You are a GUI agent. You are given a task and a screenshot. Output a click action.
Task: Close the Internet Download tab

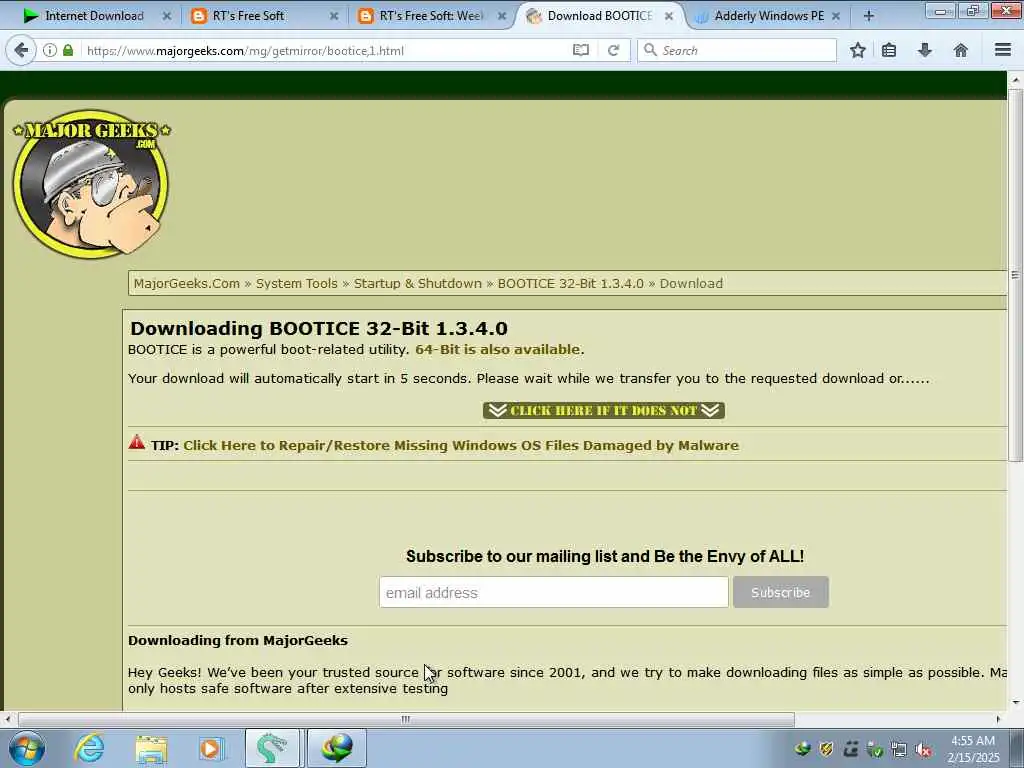[x=167, y=16]
